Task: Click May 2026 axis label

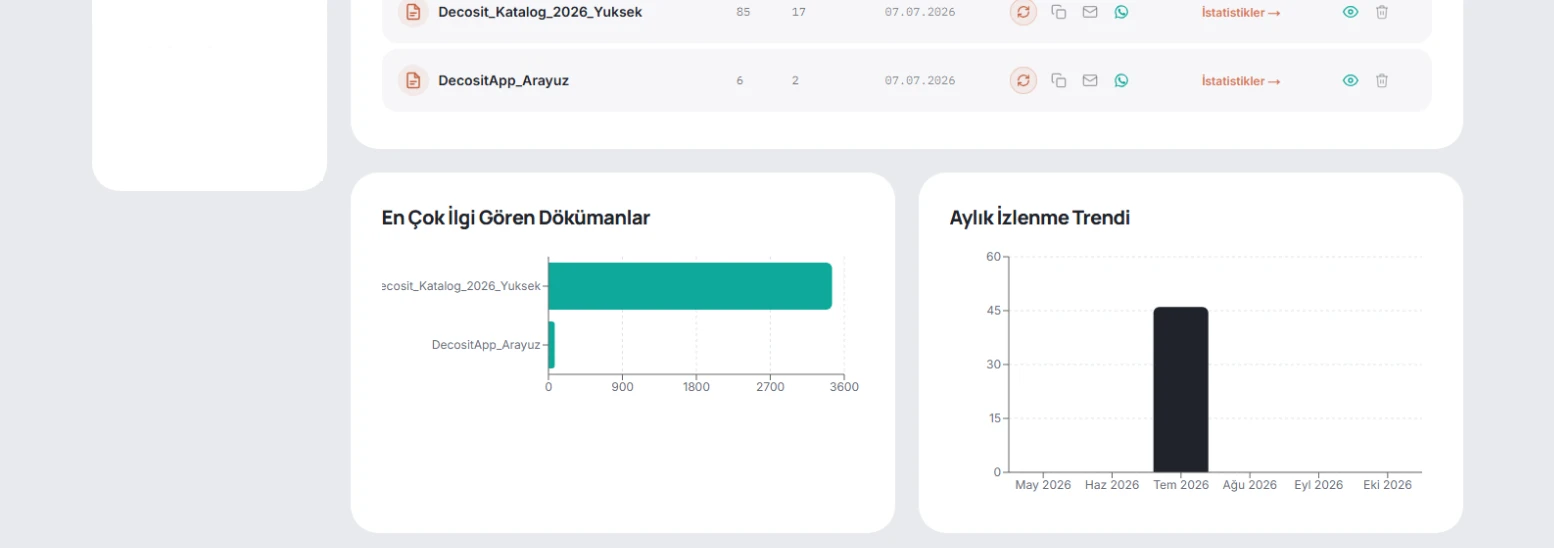Action: tap(1043, 485)
